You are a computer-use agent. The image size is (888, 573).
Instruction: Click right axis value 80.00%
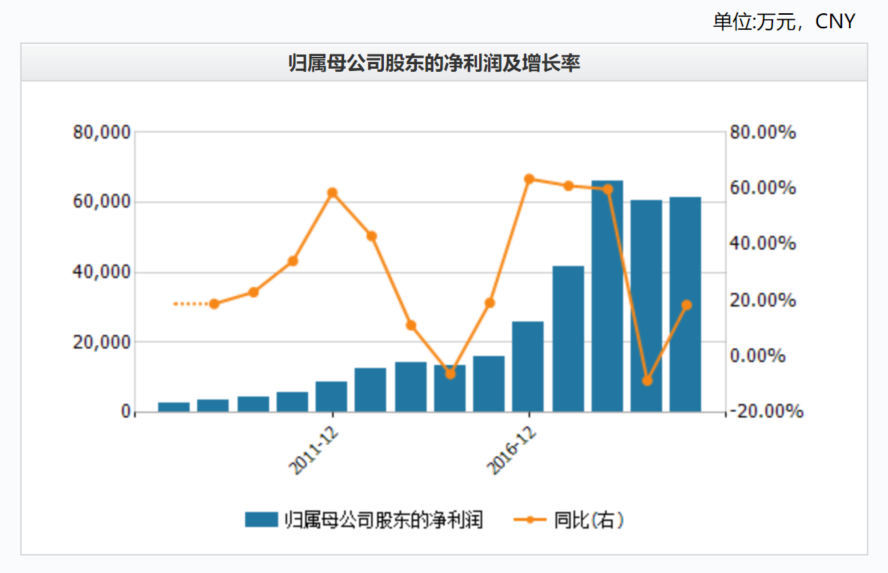tap(762, 132)
